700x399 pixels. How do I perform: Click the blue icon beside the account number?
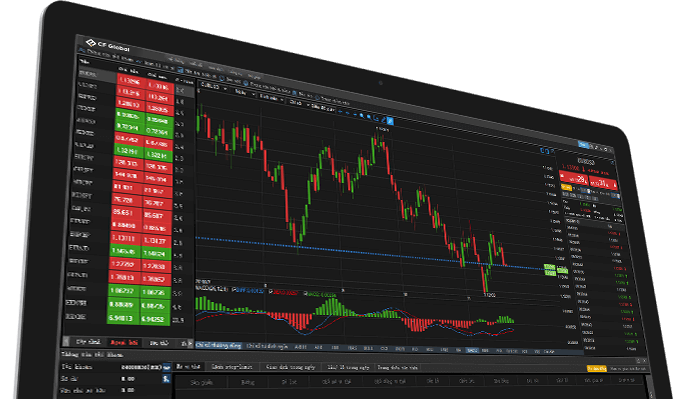[x=167, y=367]
